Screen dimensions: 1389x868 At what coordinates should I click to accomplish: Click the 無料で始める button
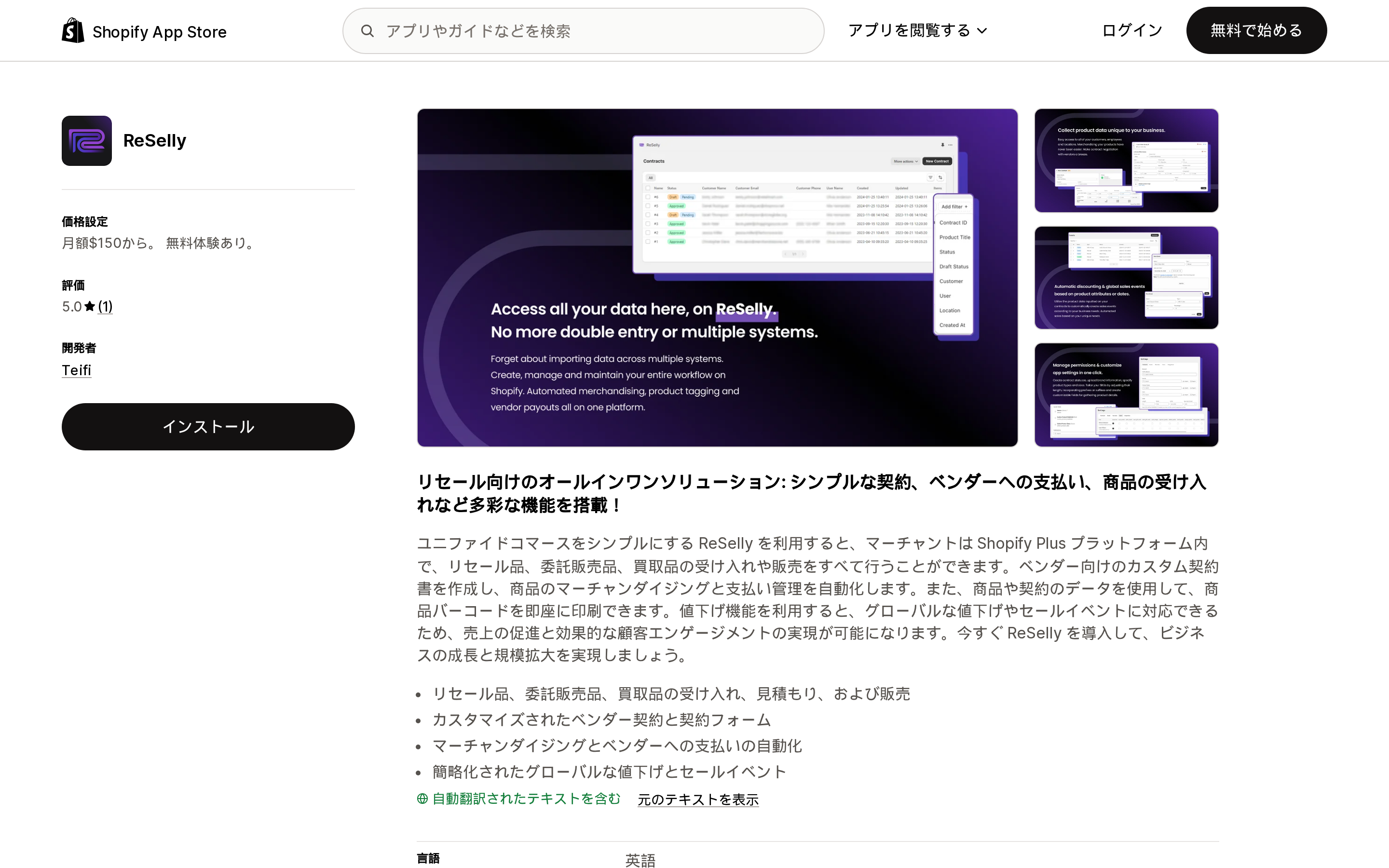tap(1256, 30)
